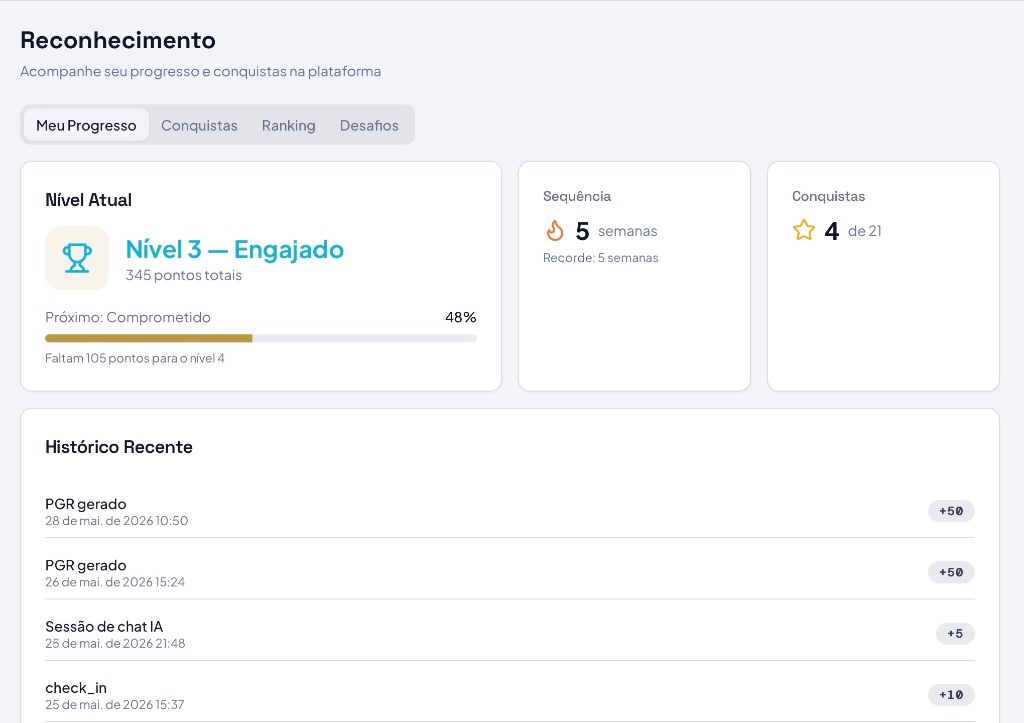This screenshot has width=1024, height=723.
Task: Click the +50 badge on 26 de mai. row
Action: [951, 572]
